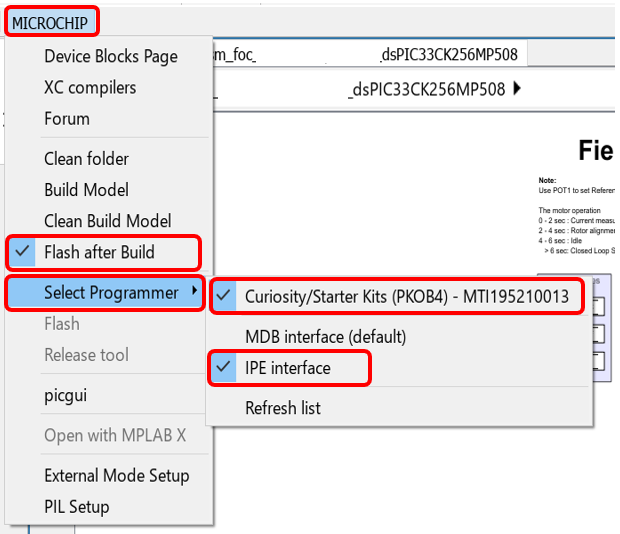Screen dimensions: 620x534
Task: Open Device Blocks Page entry
Action: point(111,57)
